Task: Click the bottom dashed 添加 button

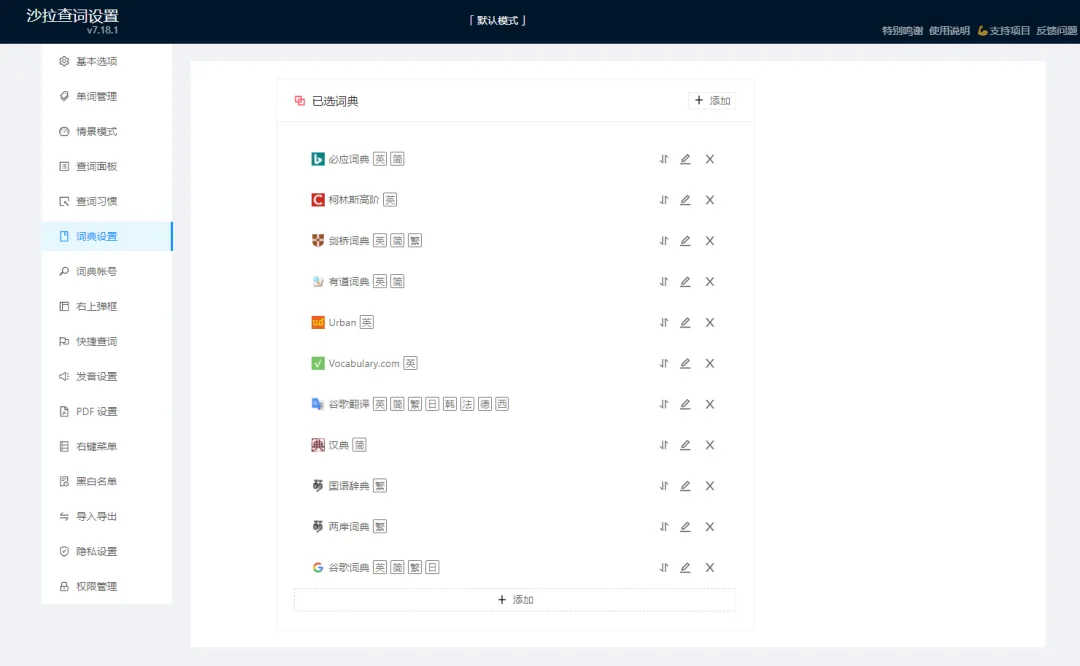Action: click(x=515, y=600)
